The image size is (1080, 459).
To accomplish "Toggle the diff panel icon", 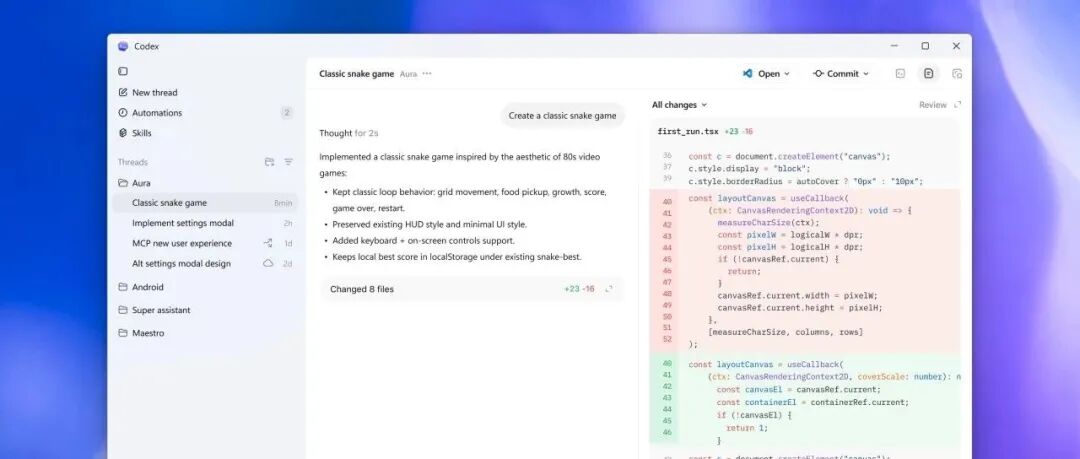I will coord(928,74).
